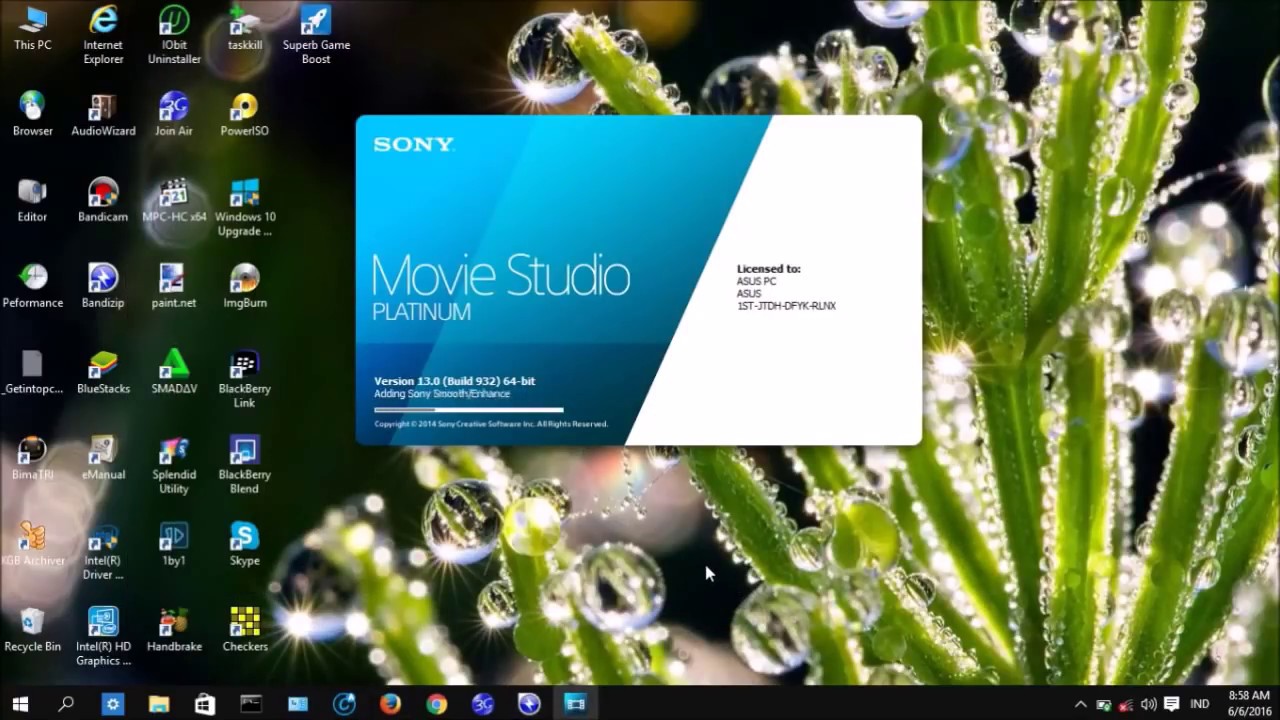Select the Browser desktop icon

(32, 115)
